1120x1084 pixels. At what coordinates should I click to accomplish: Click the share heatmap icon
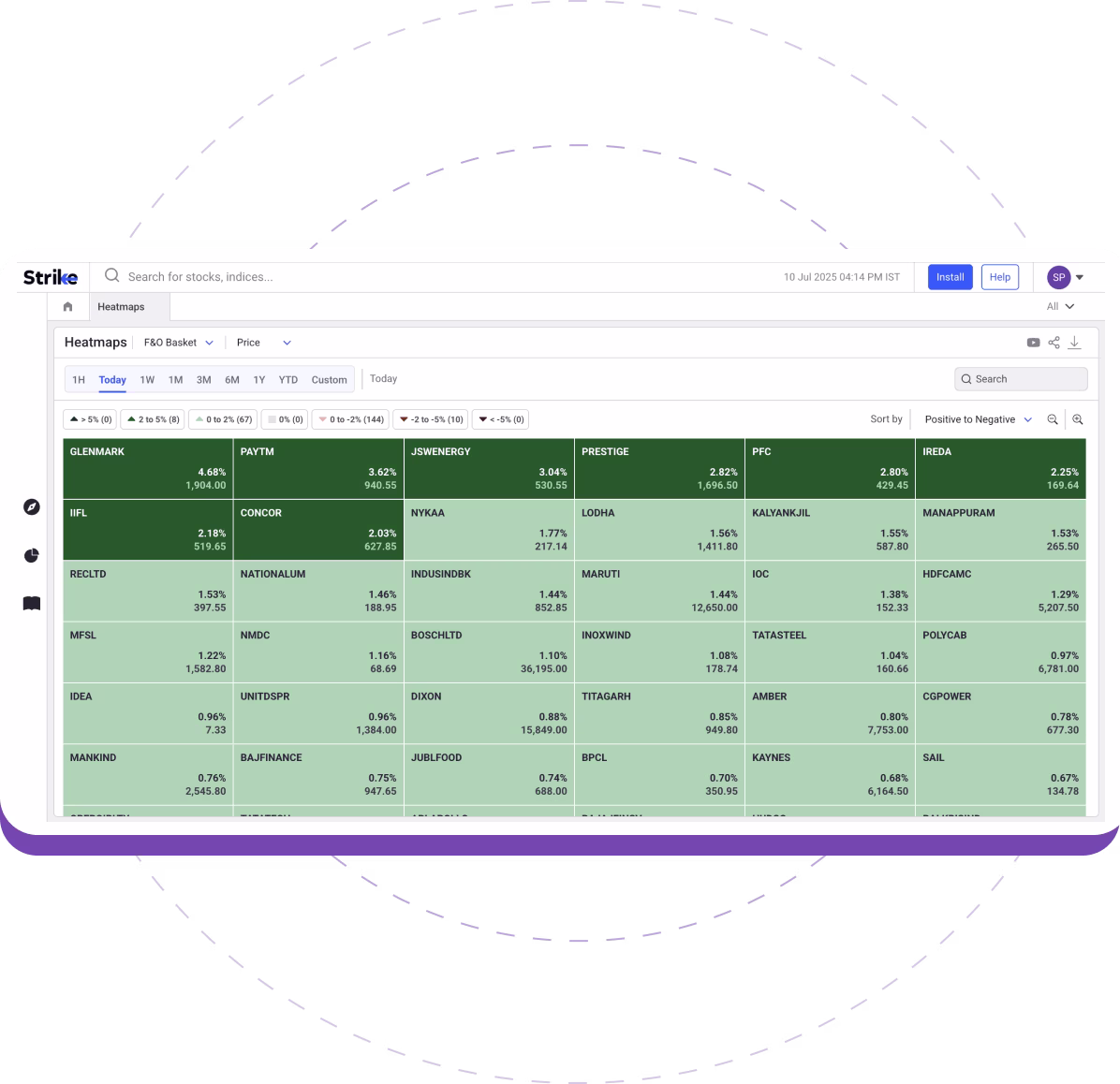click(x=1054, y=343)
